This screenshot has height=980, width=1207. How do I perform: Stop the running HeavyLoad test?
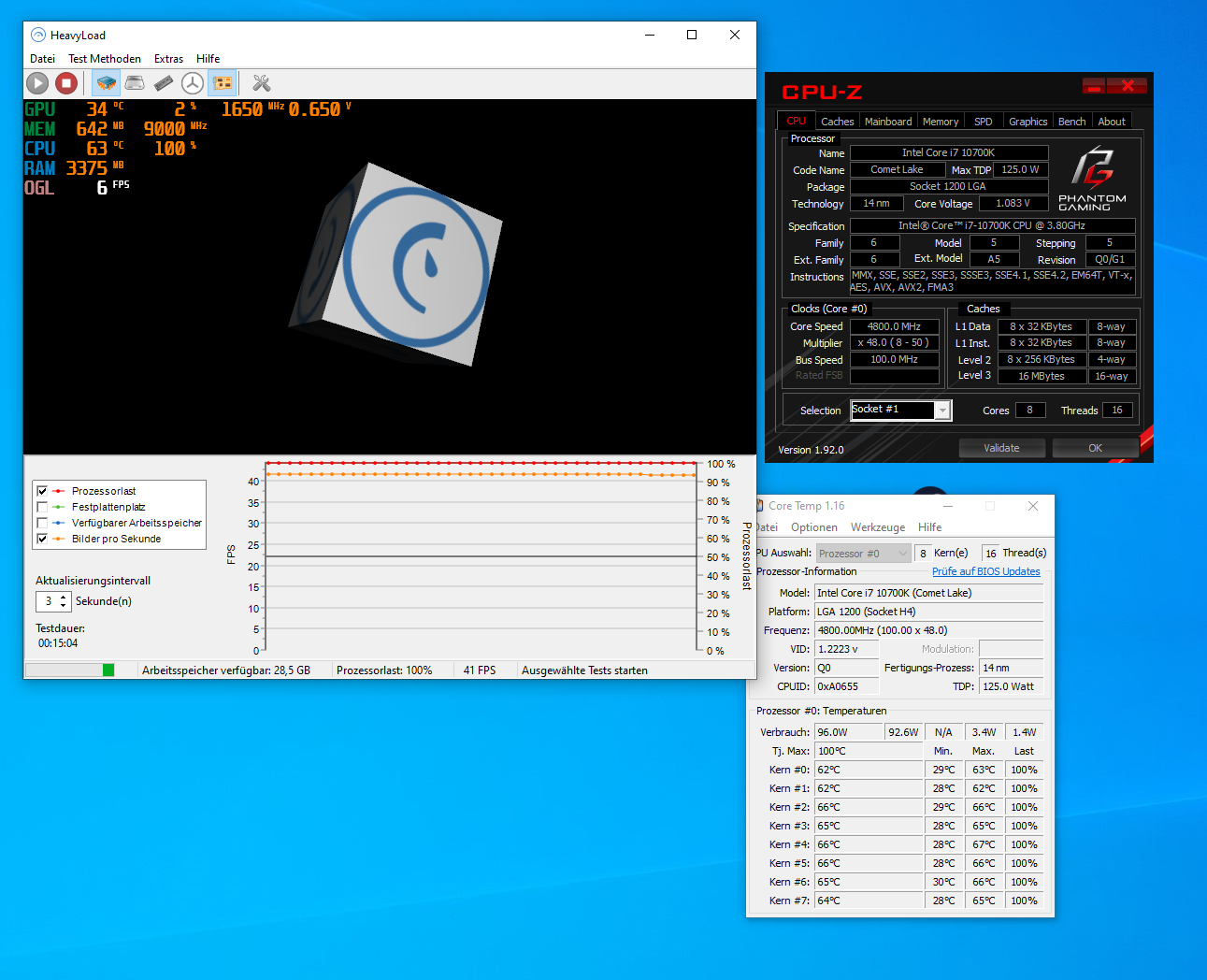pos(66,83)
